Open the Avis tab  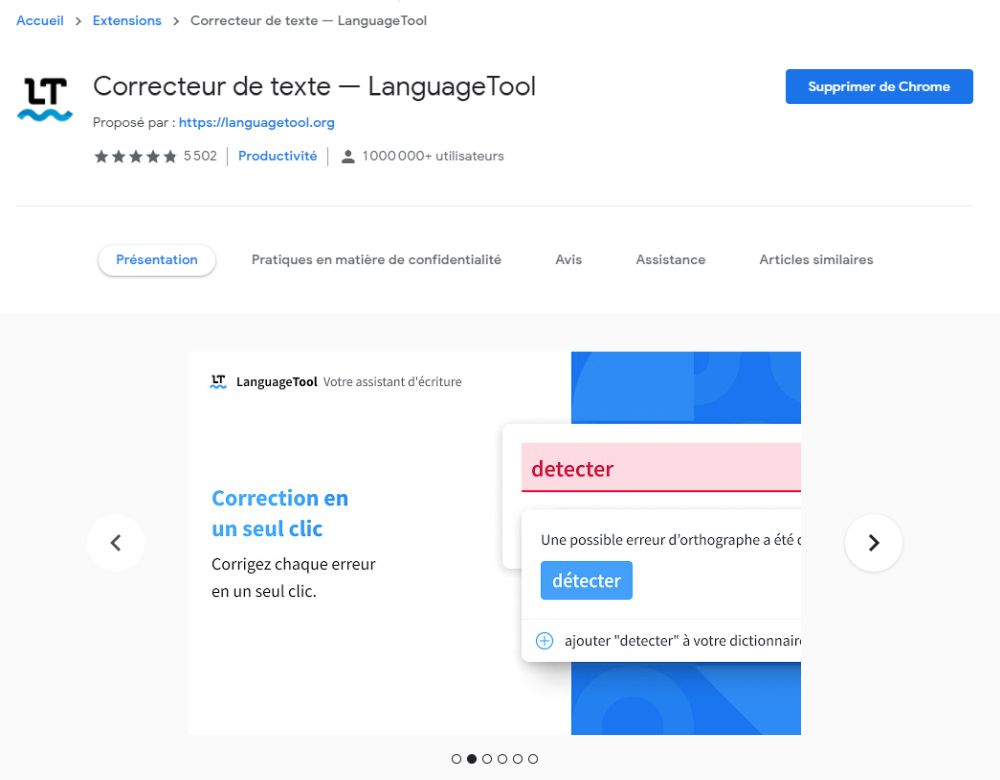tap(568, 260)
